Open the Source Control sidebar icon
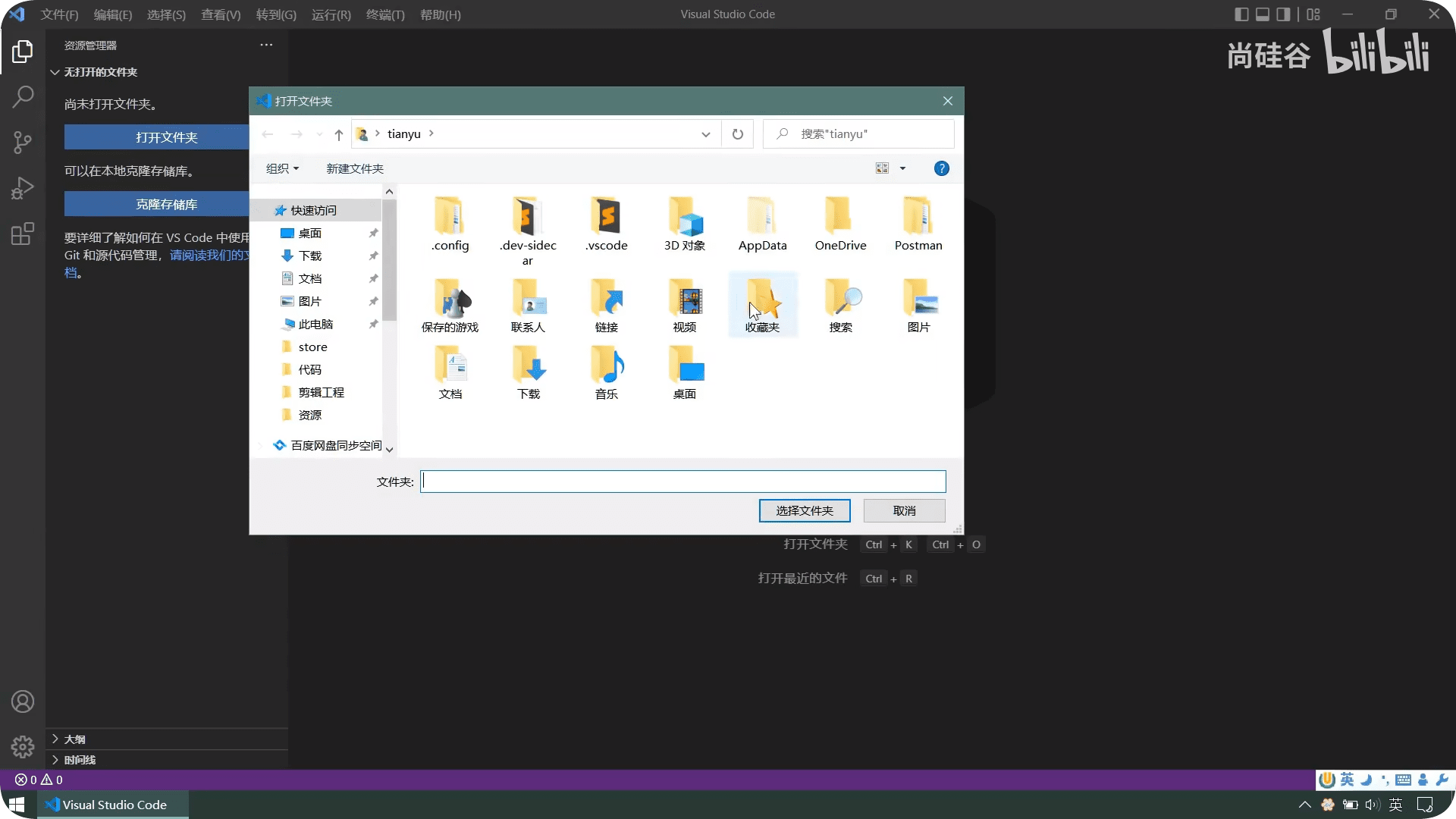Viewport: 1456px width, 819px height. (23, 142)
